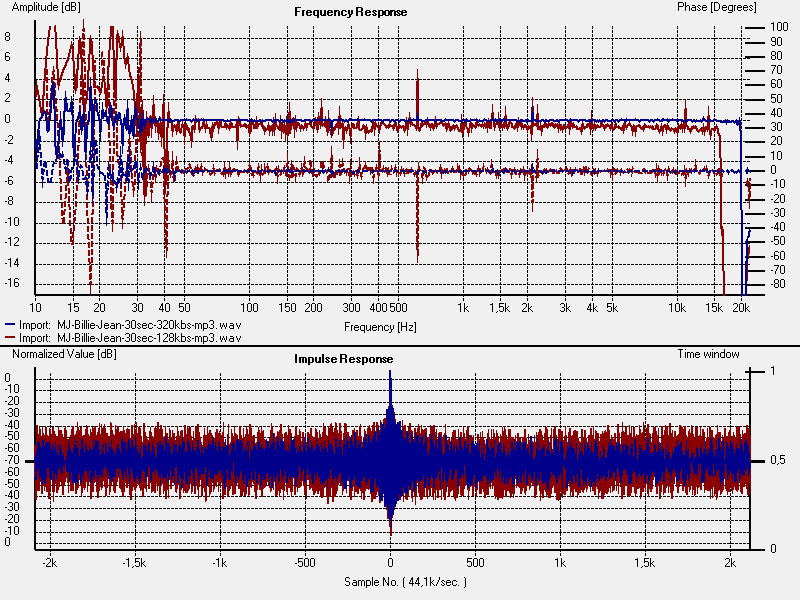Click the Amplitude [dB] axis label
800x600 pixels.
click(x=46, y=7)
